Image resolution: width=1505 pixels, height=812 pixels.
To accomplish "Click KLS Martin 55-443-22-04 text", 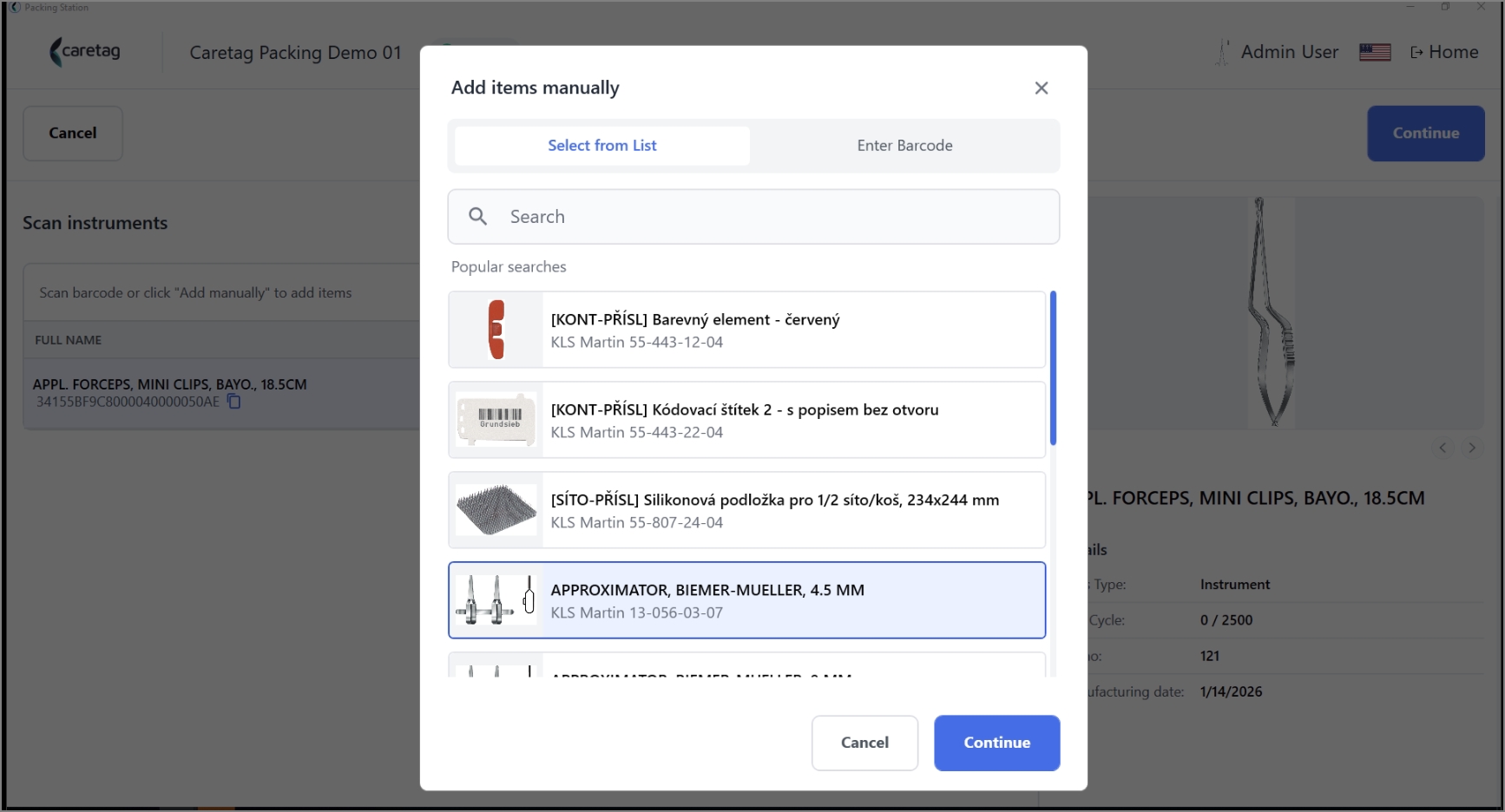I will pyautogui.click(x=636, y=432).
